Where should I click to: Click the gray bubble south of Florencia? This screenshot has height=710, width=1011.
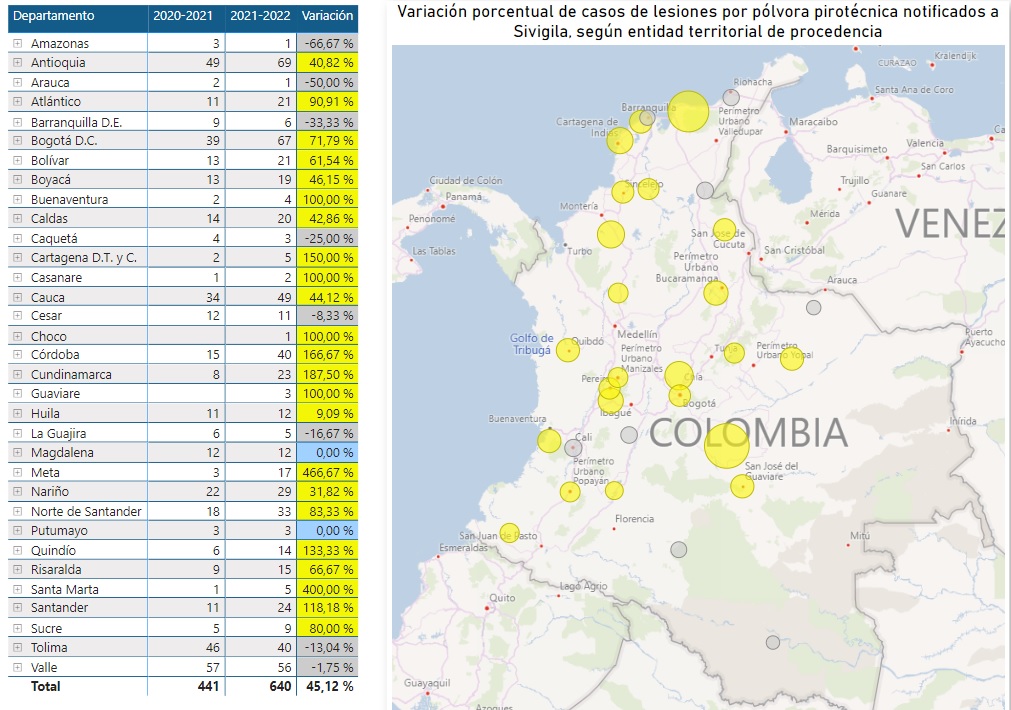coord(679,549)
